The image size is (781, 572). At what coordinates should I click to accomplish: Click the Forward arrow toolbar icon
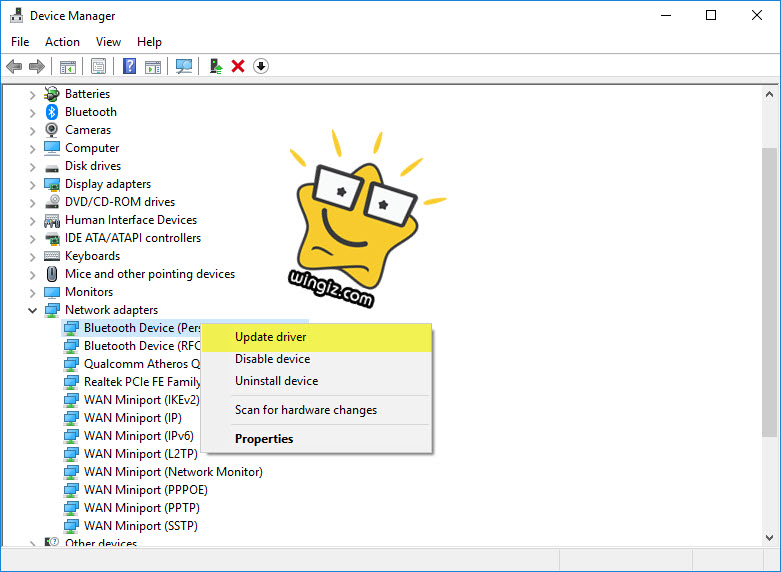pos(37,66)
